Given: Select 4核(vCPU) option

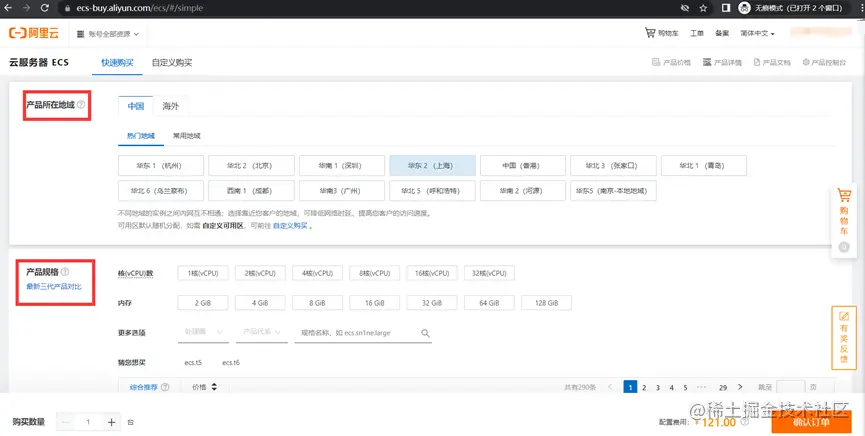Looking at the screenshot, I should coord(318,273).
